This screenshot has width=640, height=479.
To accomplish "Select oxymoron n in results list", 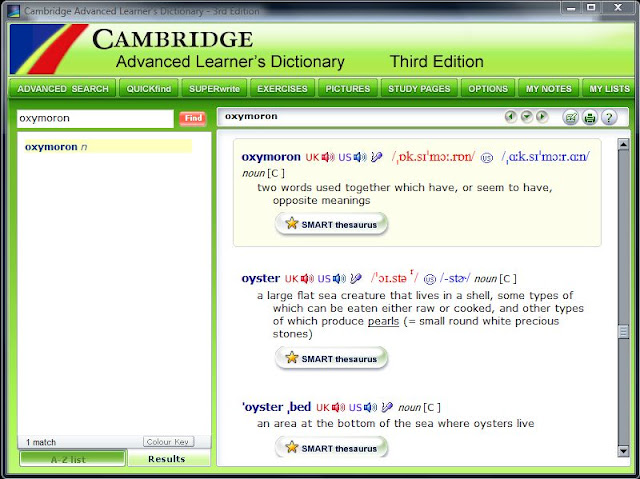I will click(108, 146).
